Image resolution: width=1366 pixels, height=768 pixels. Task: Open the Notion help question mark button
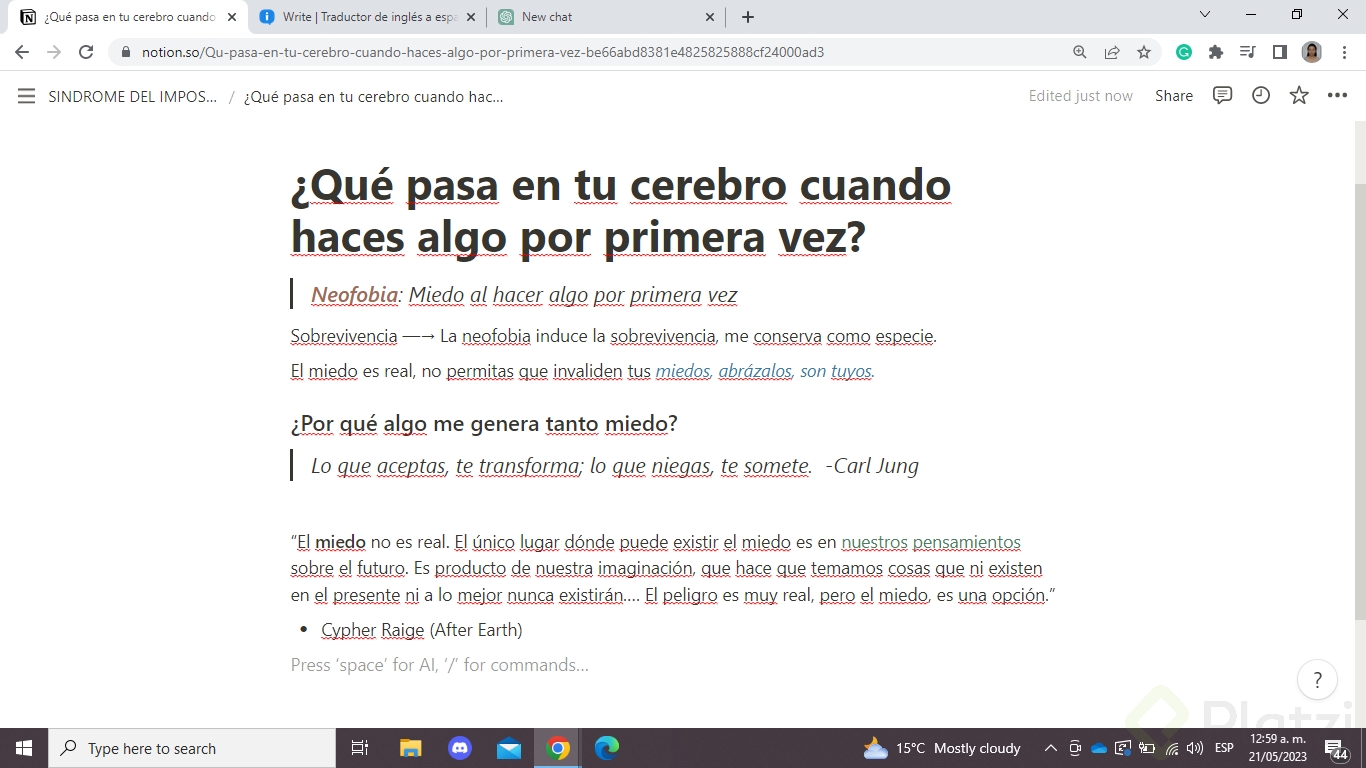tap(1317, 681)
